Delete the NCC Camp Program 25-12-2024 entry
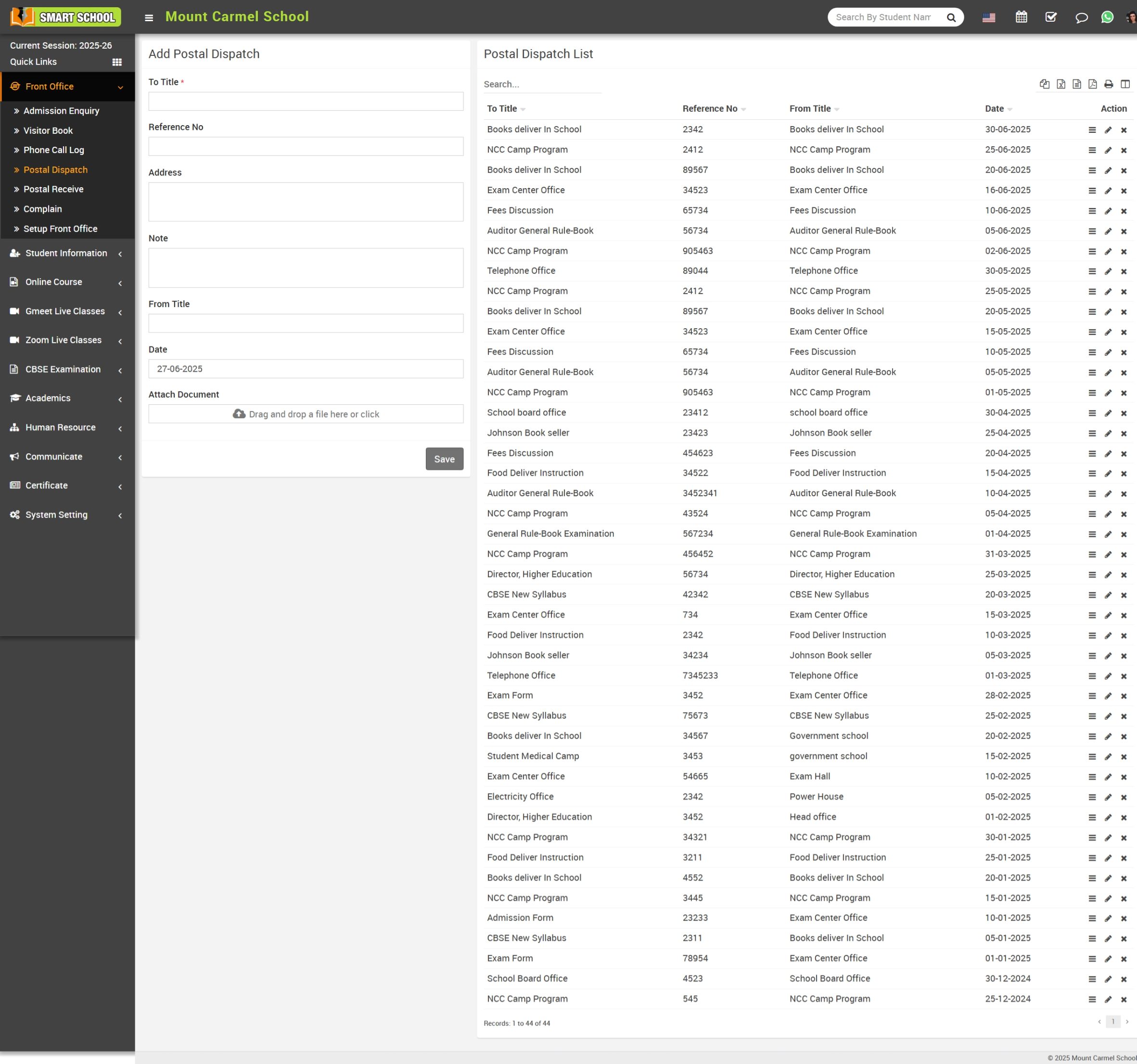This screenshot has width=1137, height=1064. click(x=1123, y=1000)
